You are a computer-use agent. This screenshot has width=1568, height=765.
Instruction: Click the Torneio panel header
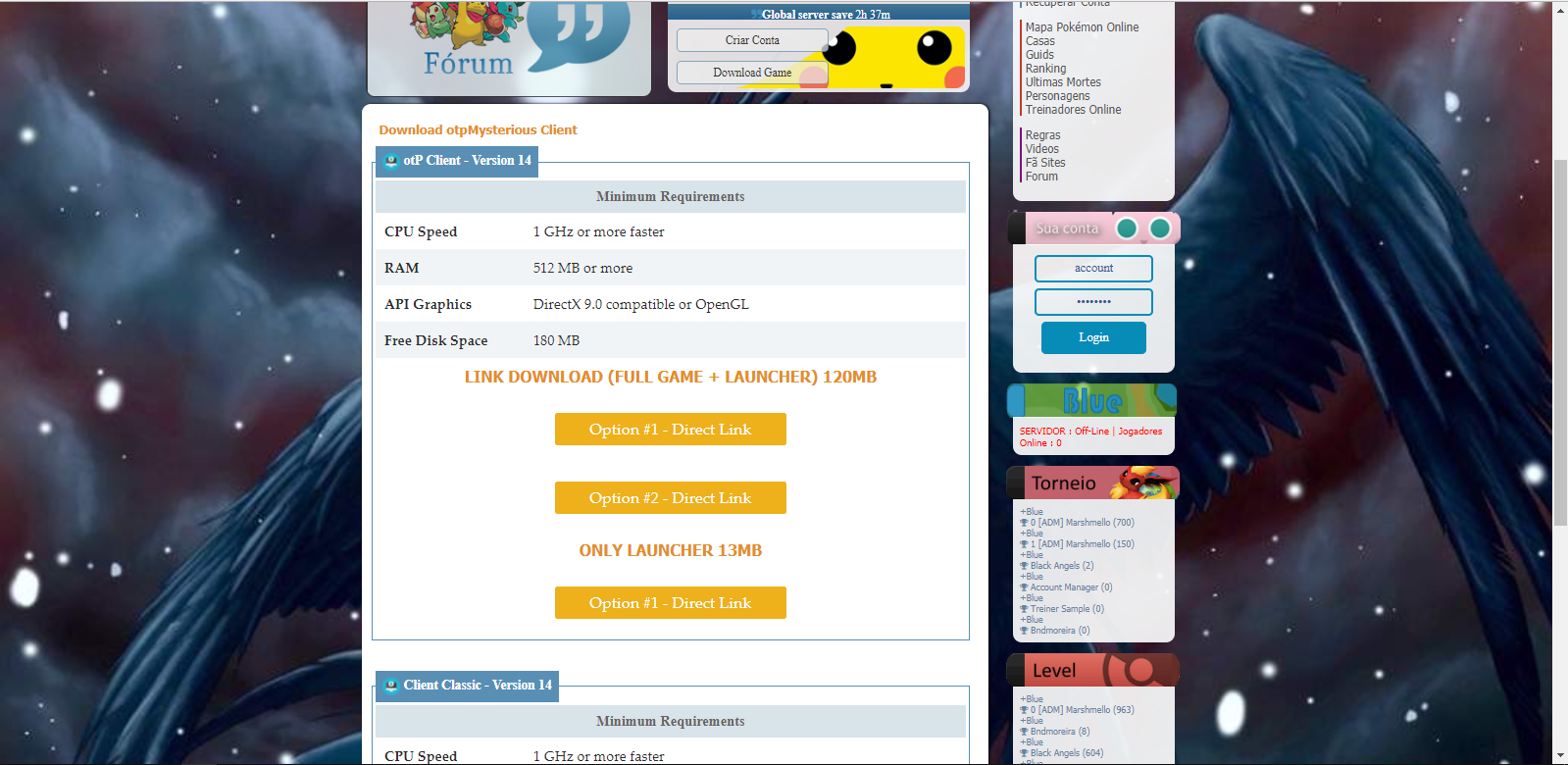pyautogui.click(x=1093, y=483)
